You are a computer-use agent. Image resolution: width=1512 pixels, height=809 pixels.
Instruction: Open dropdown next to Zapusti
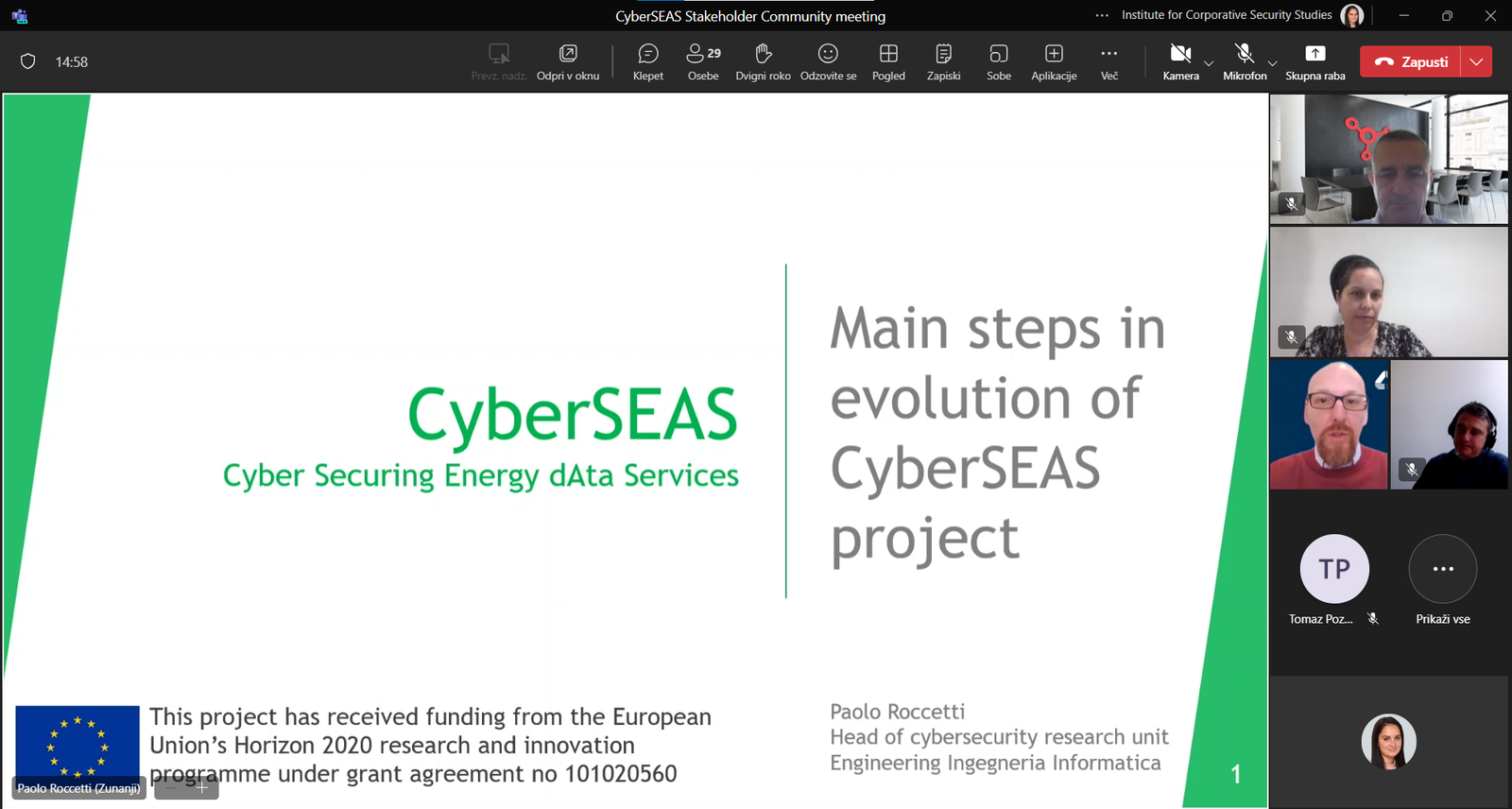click(1476, 61)
